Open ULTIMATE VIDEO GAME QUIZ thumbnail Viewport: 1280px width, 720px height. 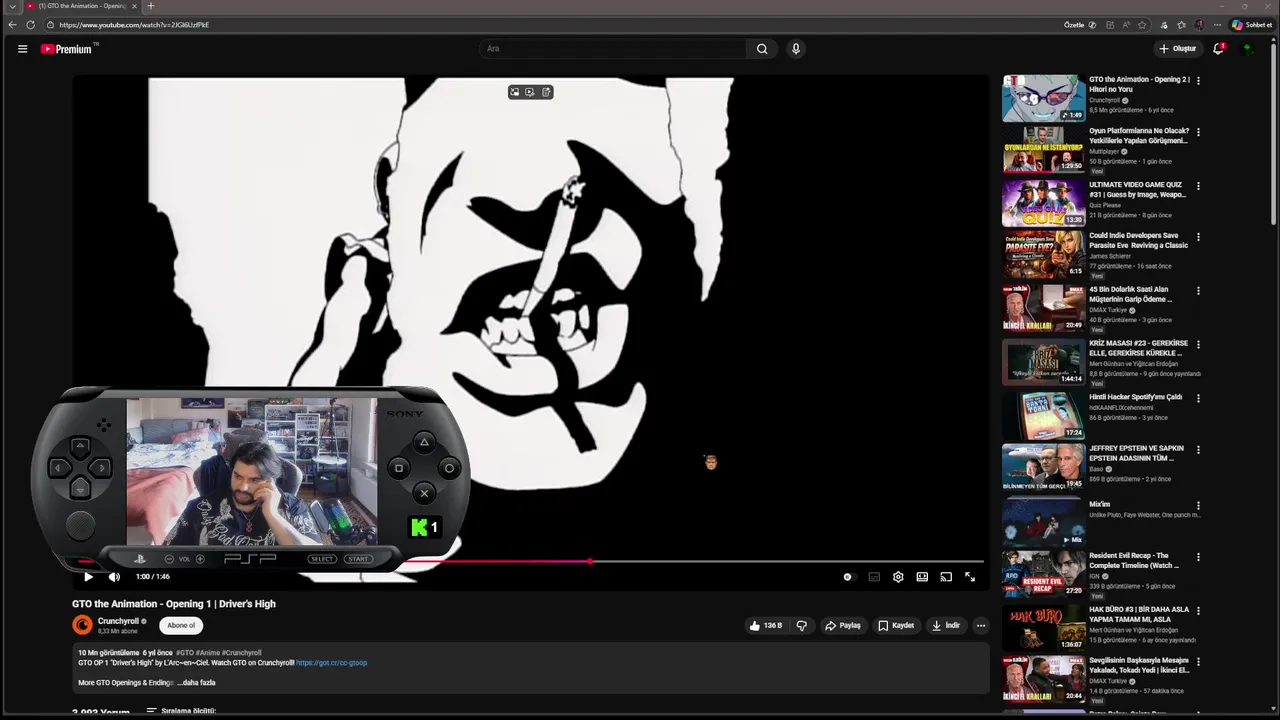(1043, 203)
